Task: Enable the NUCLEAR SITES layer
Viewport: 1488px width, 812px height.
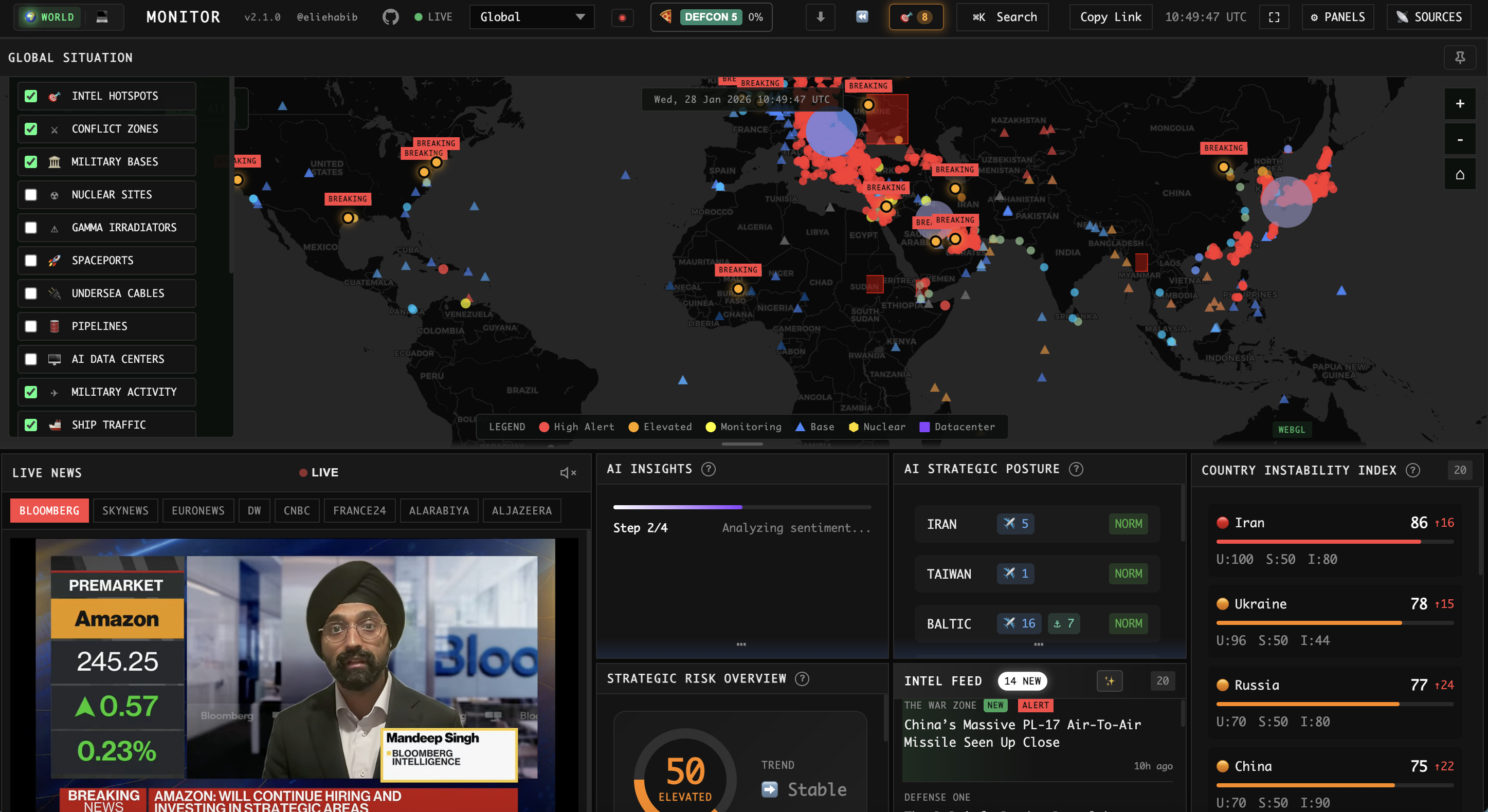Action: (31, 195)
